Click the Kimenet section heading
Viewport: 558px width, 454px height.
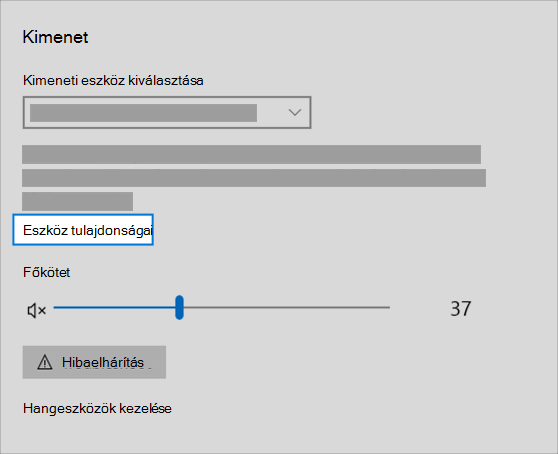[x=55, y=37]
